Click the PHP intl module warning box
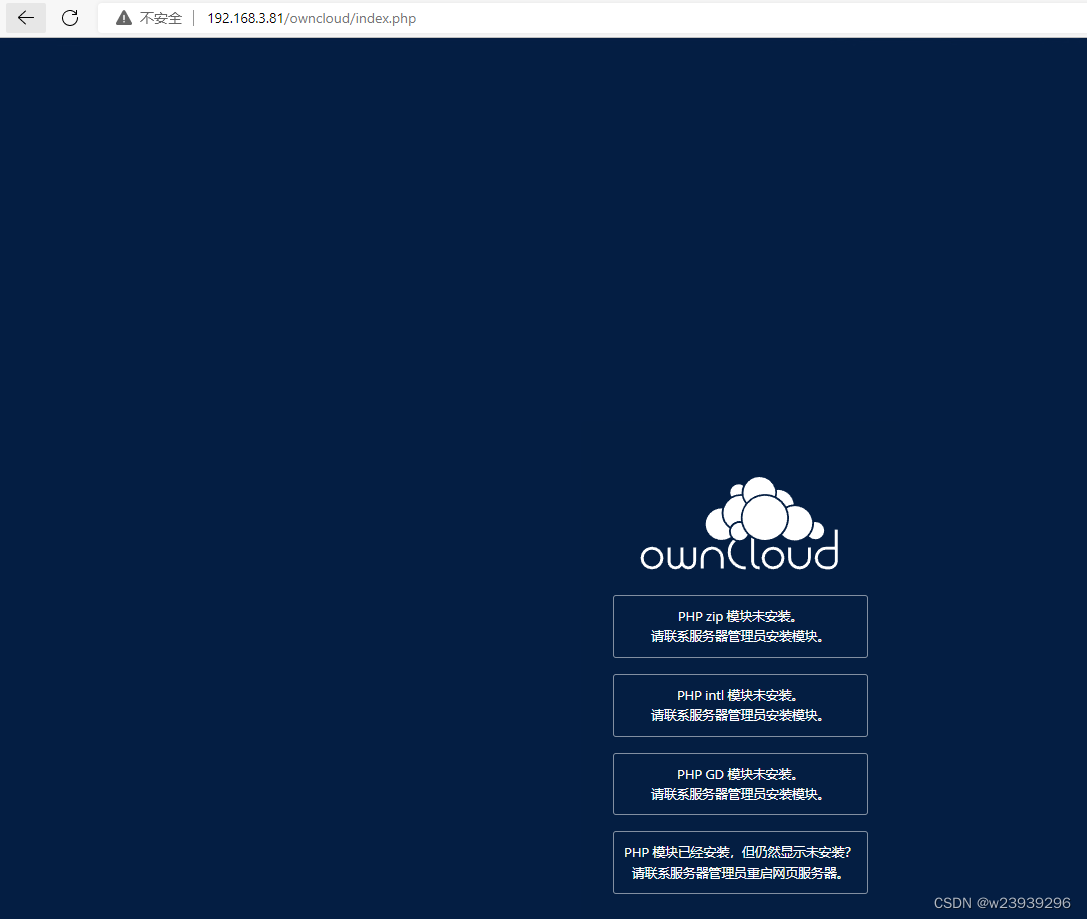Viewport: 1087px width, 919px height. tap(740, 705)
